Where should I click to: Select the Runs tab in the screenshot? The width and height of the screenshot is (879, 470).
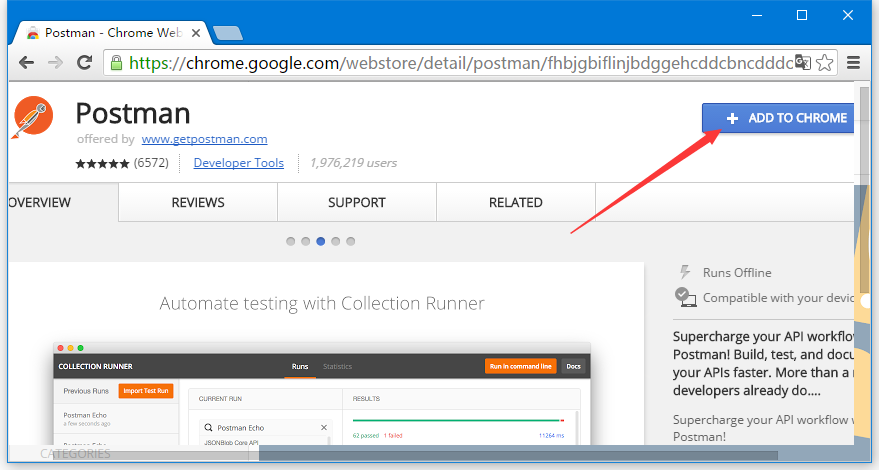click(x=300, y=366)
